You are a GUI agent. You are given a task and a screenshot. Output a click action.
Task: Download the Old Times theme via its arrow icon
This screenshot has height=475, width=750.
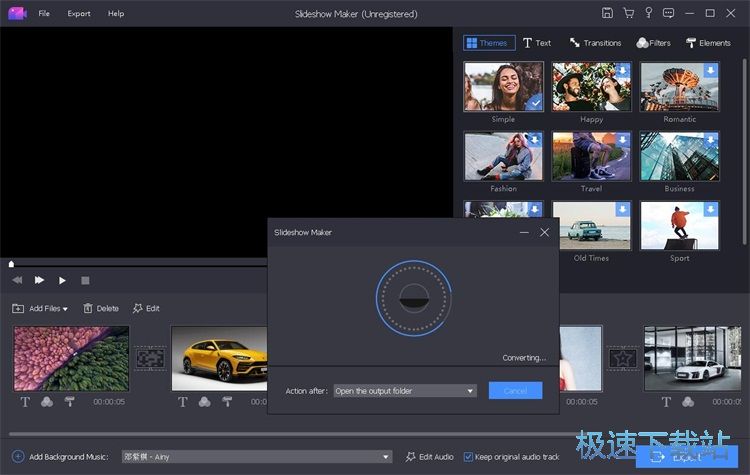[x=623, y=209]
